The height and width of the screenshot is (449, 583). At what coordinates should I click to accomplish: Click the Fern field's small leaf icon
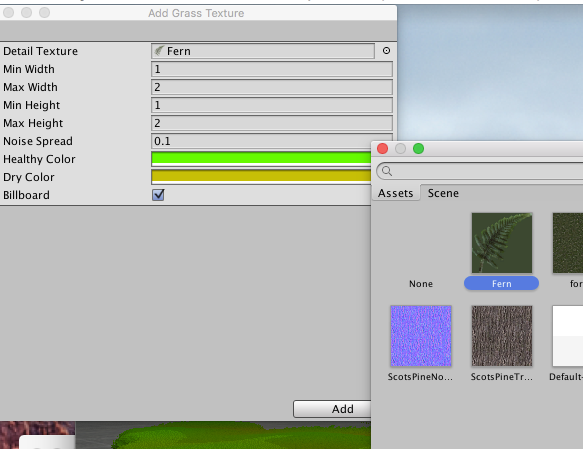click(159, 51)
